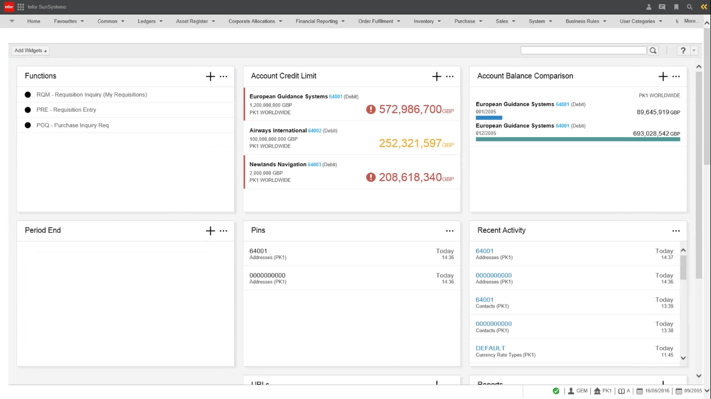Open the User Categories menu
Screen dimensions: 711x399
[641, 21]
